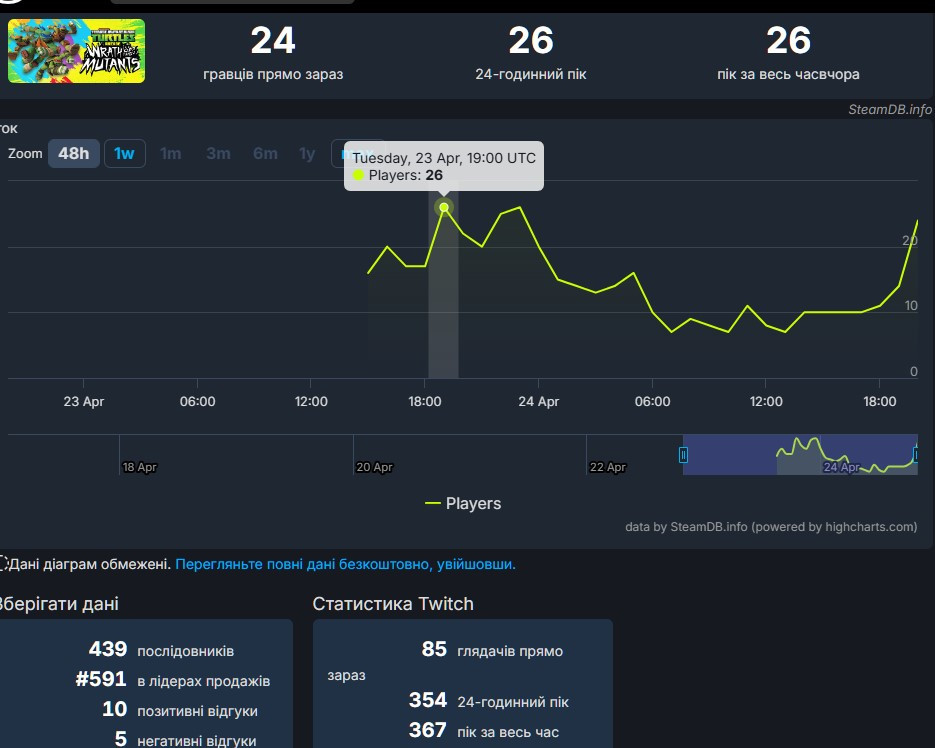Set chart zoom to 6m

(x=265, y=153)
